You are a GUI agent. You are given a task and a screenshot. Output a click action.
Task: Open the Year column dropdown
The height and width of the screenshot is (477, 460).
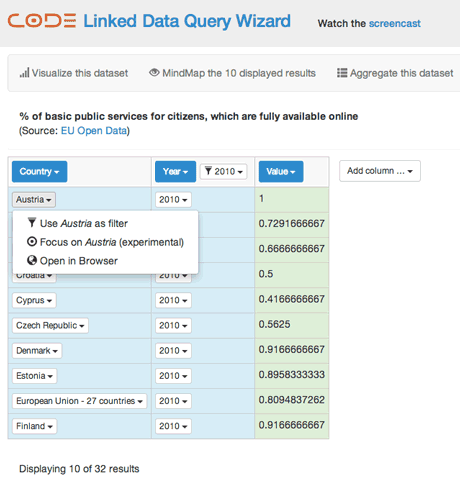[175, 172]
